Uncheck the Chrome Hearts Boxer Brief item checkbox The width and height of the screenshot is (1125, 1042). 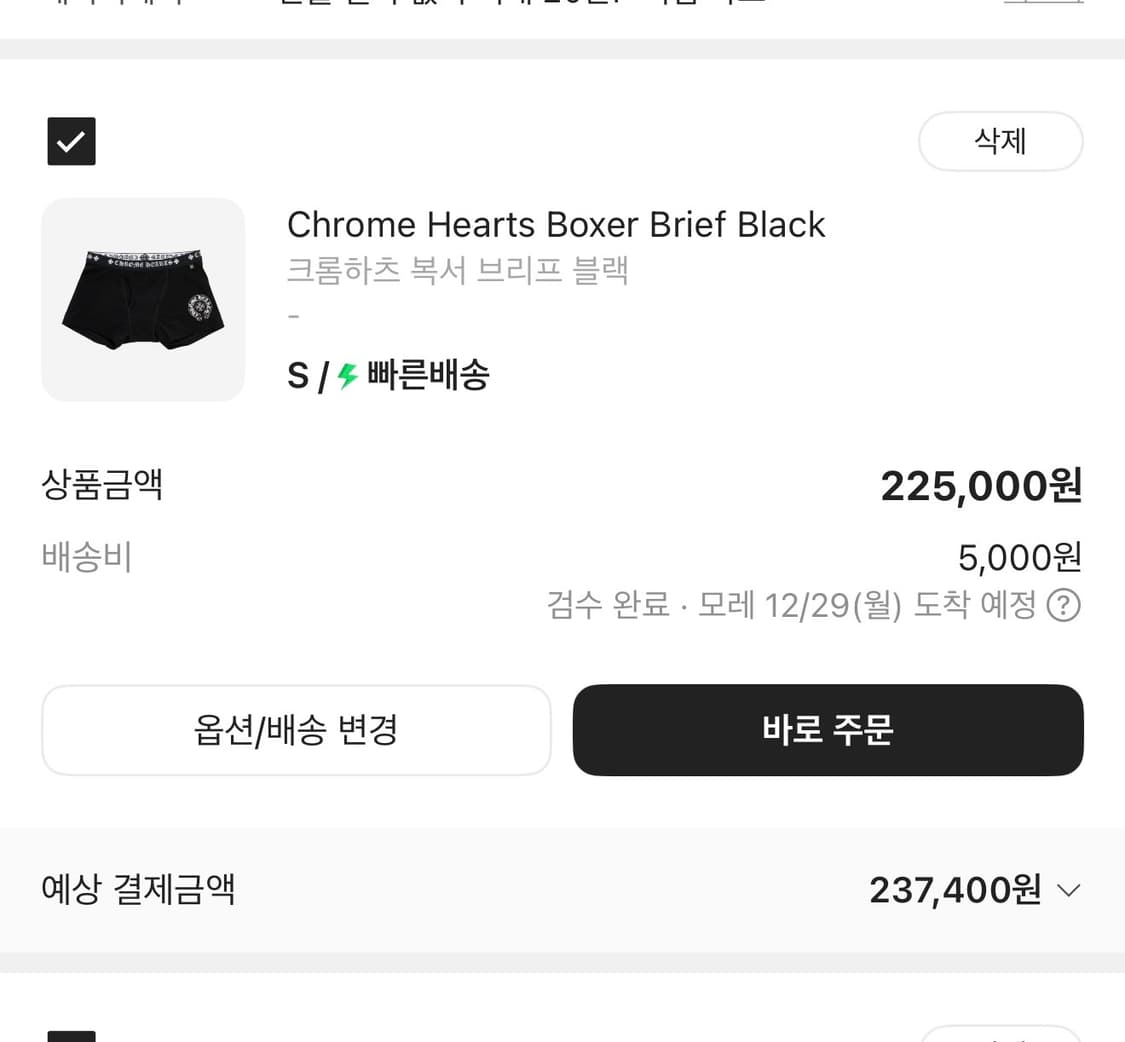(71, 141)
